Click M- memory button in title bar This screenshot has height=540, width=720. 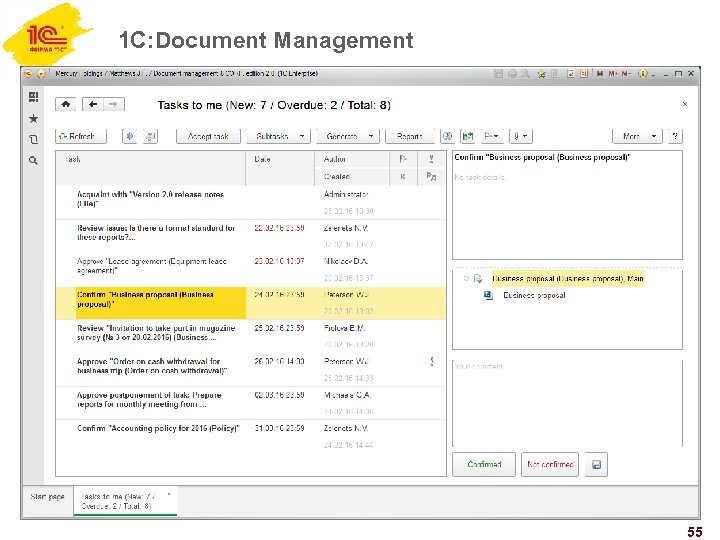click(x=626, y=73)
